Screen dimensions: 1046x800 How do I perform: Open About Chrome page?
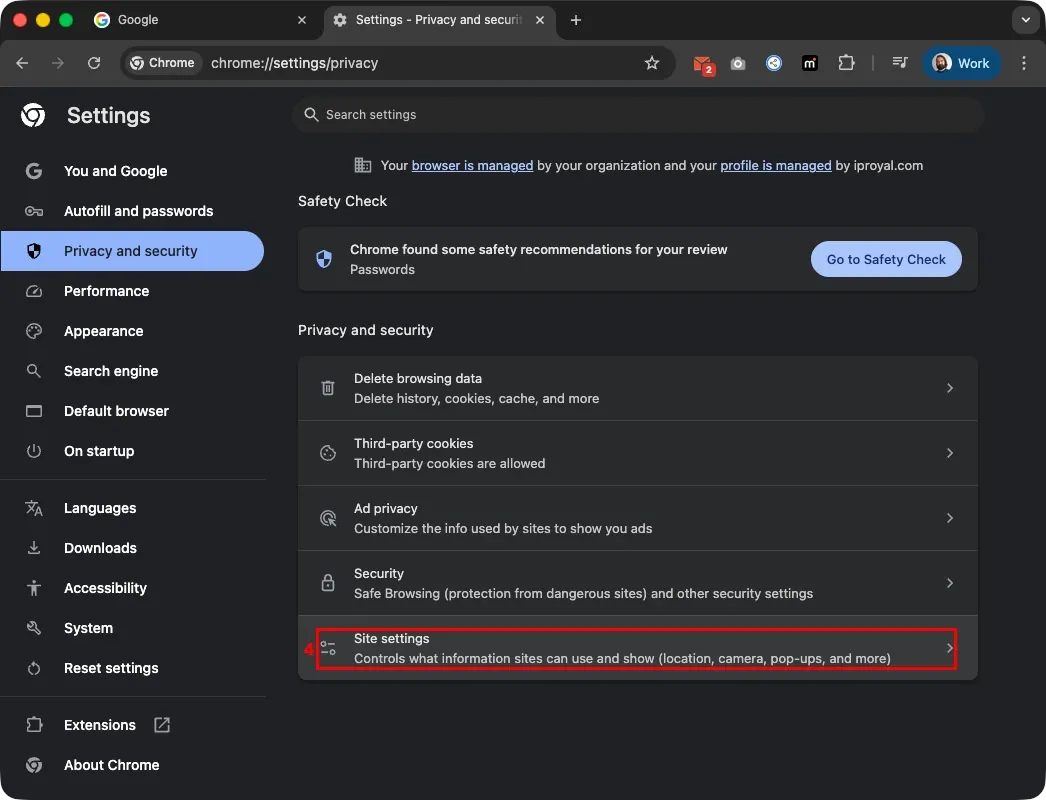(x=132, y=765)
